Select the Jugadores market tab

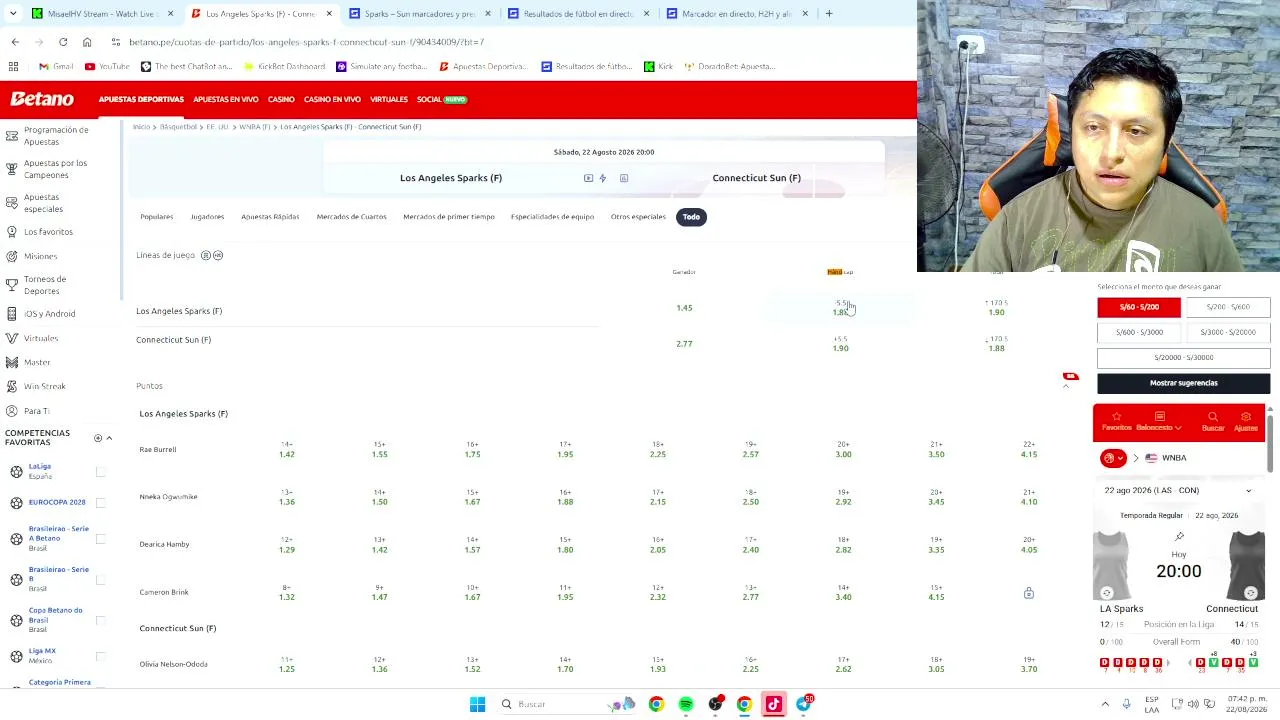pyautogui.click(x=207, y=217)
